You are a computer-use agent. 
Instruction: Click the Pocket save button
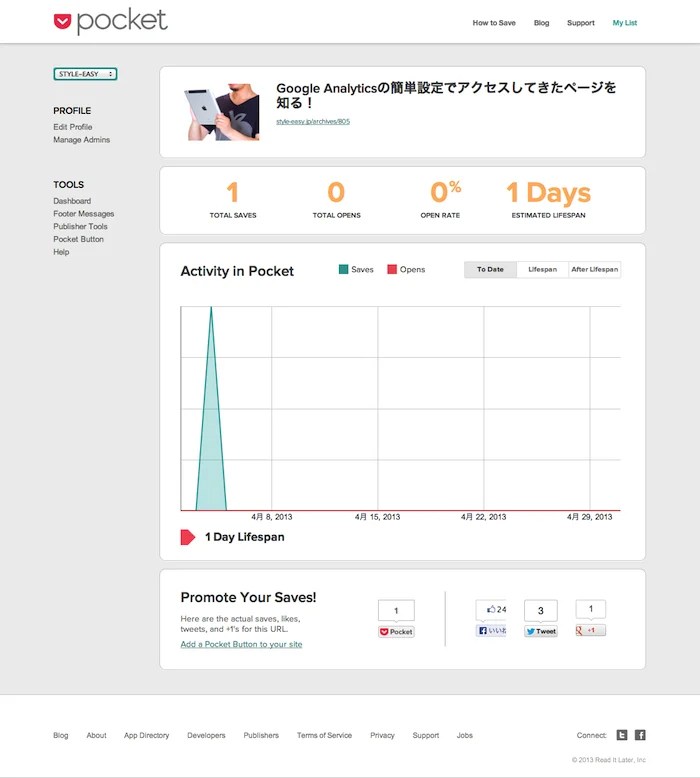pos(396,632)
